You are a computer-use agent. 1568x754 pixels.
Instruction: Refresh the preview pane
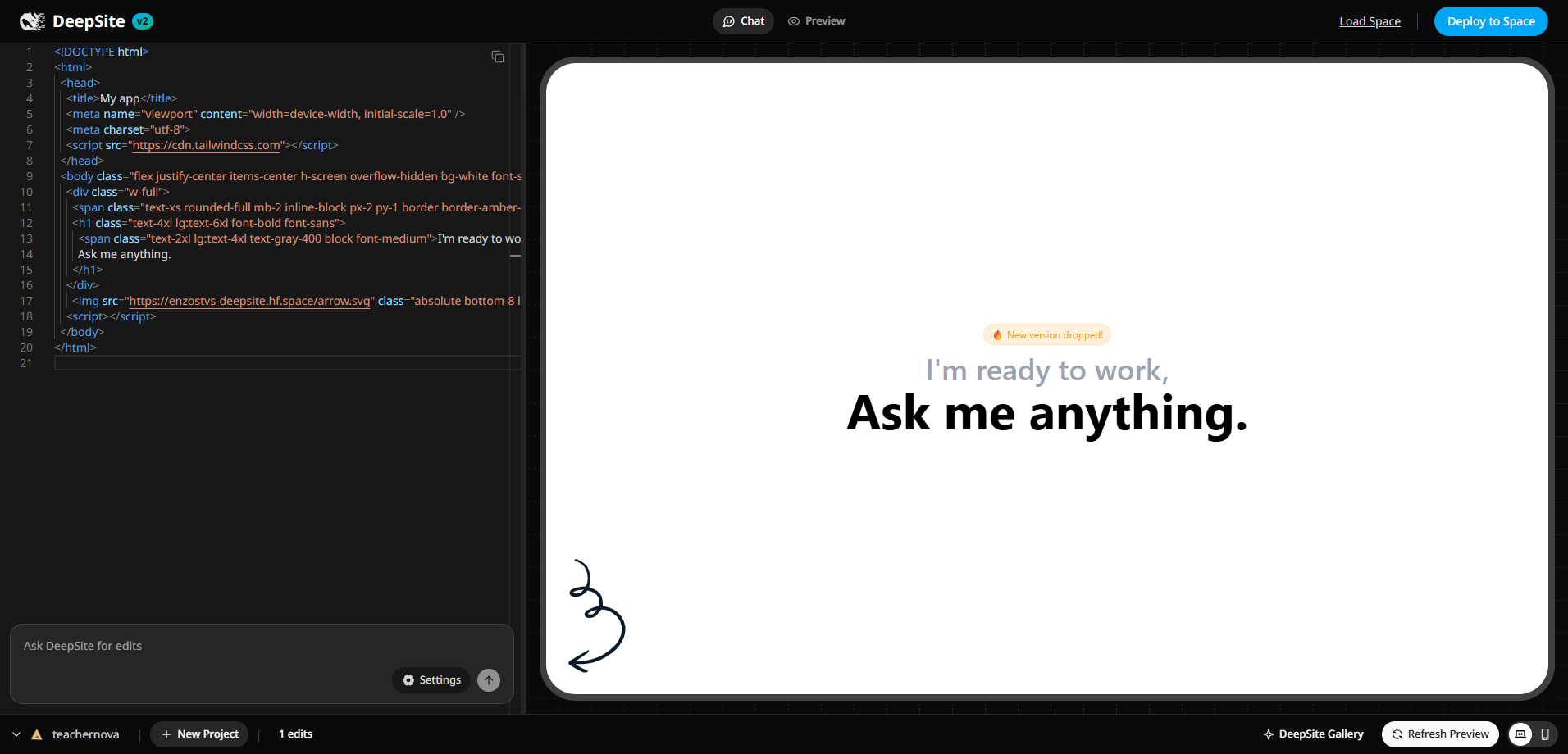click(x=1440, y=734)
